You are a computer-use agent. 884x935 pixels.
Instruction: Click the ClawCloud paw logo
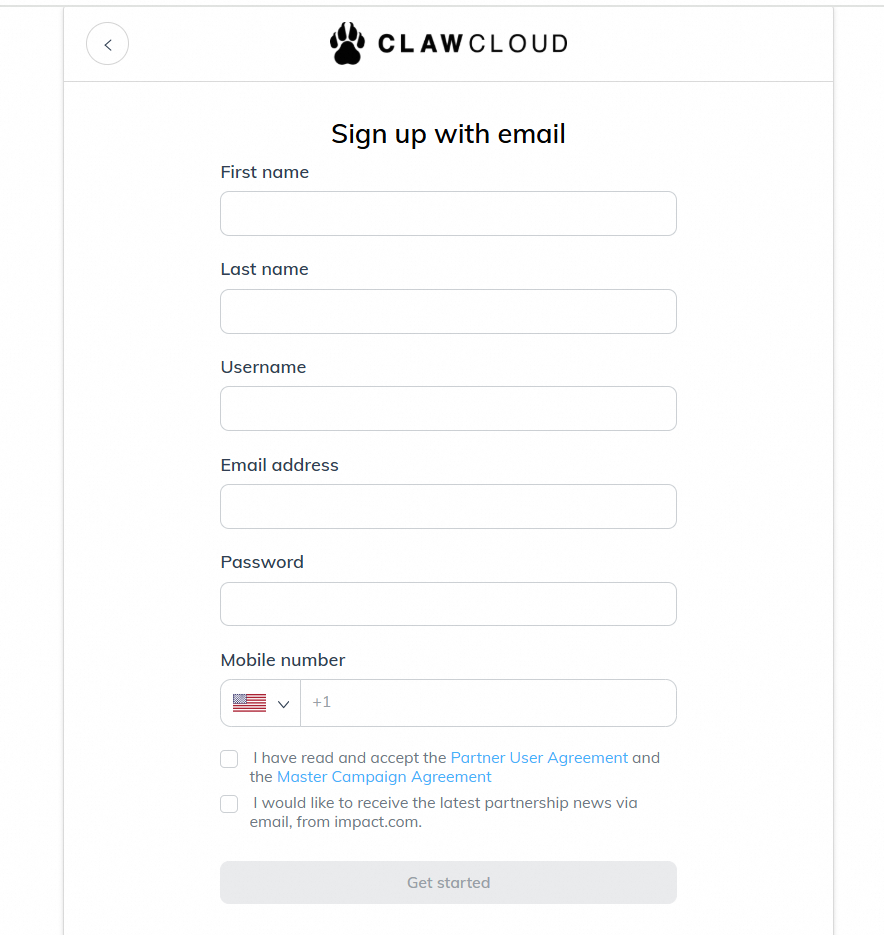347,44
